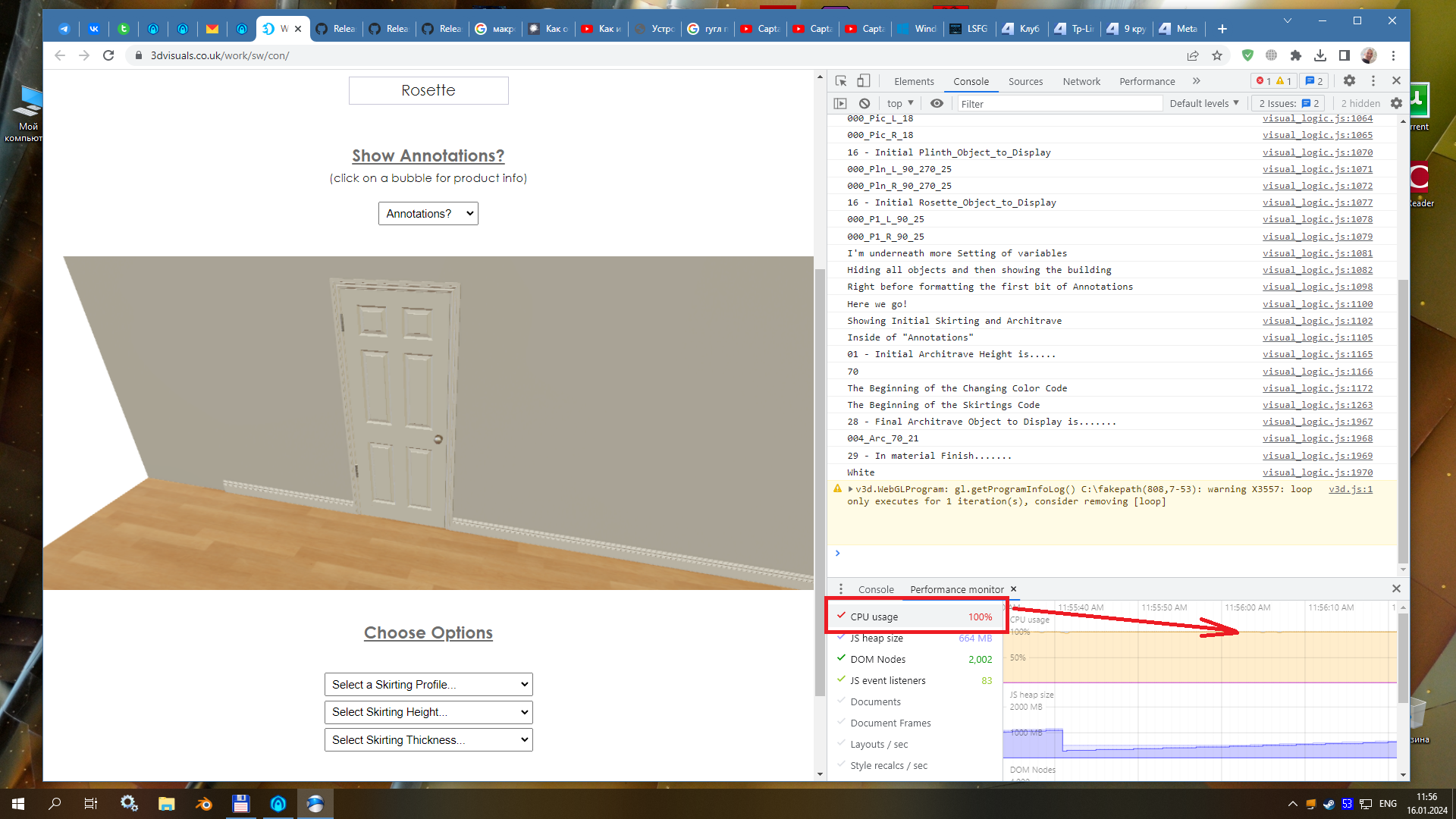1456x819 pixels.
Task: Click the errors and warnings counter
Action: 1273,81
